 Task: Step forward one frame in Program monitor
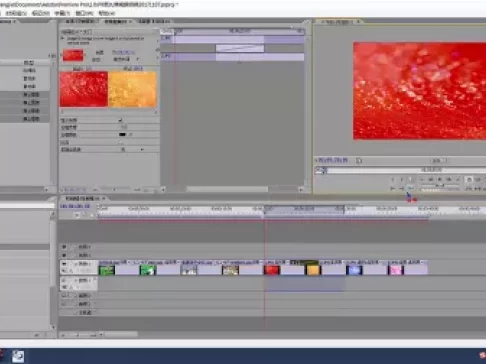(x=449, y=180)
